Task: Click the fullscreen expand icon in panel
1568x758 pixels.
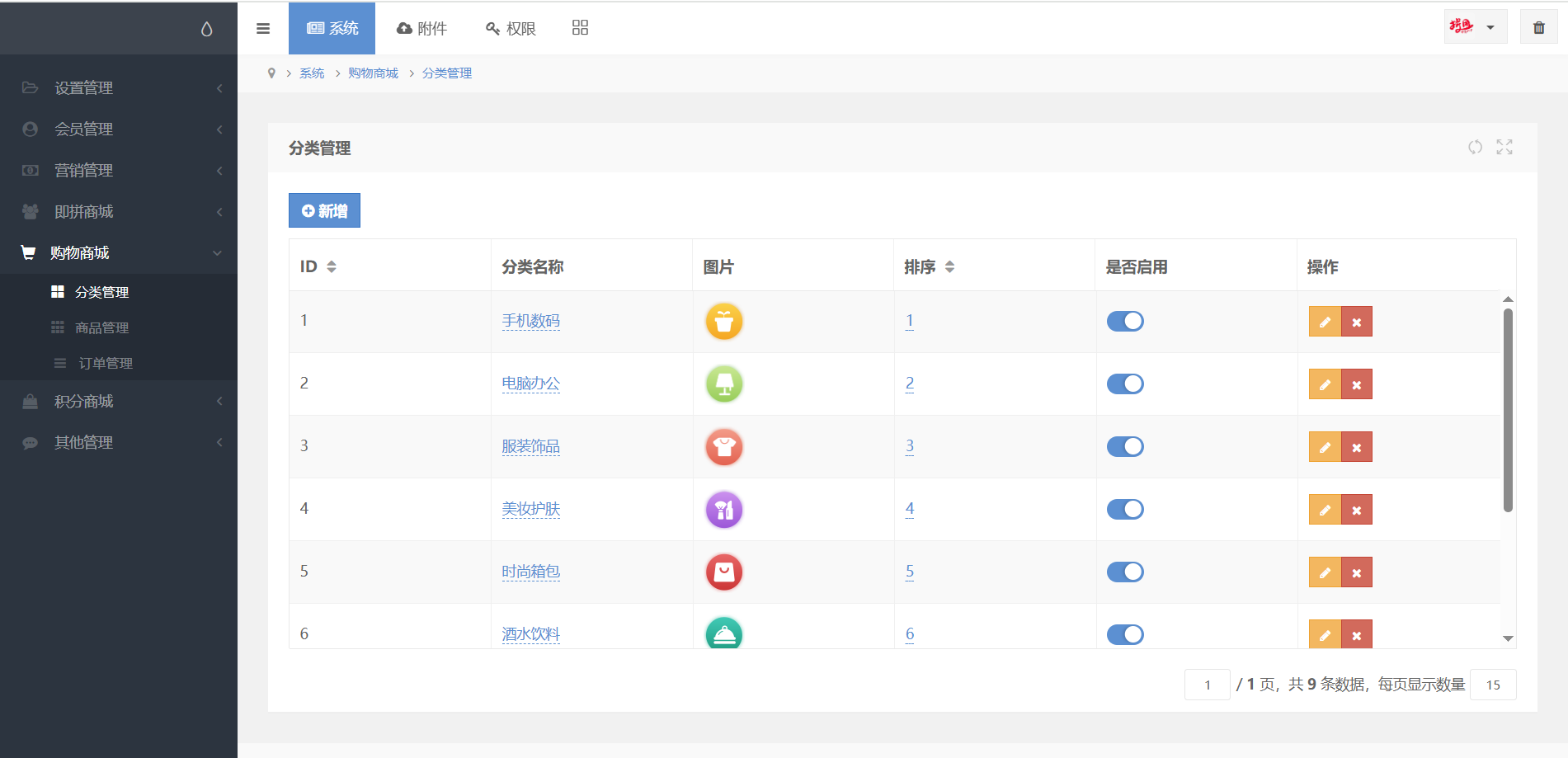Action: 1504,147
